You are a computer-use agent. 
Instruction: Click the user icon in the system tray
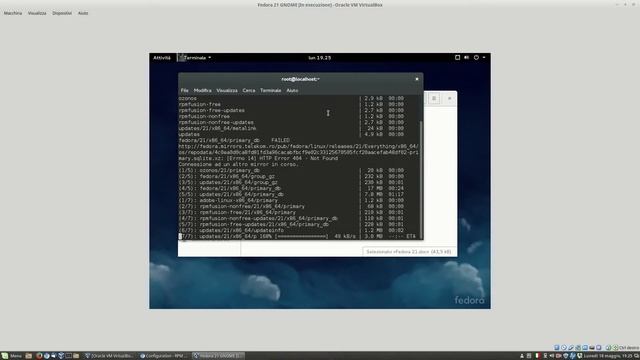tap(522, 356)
